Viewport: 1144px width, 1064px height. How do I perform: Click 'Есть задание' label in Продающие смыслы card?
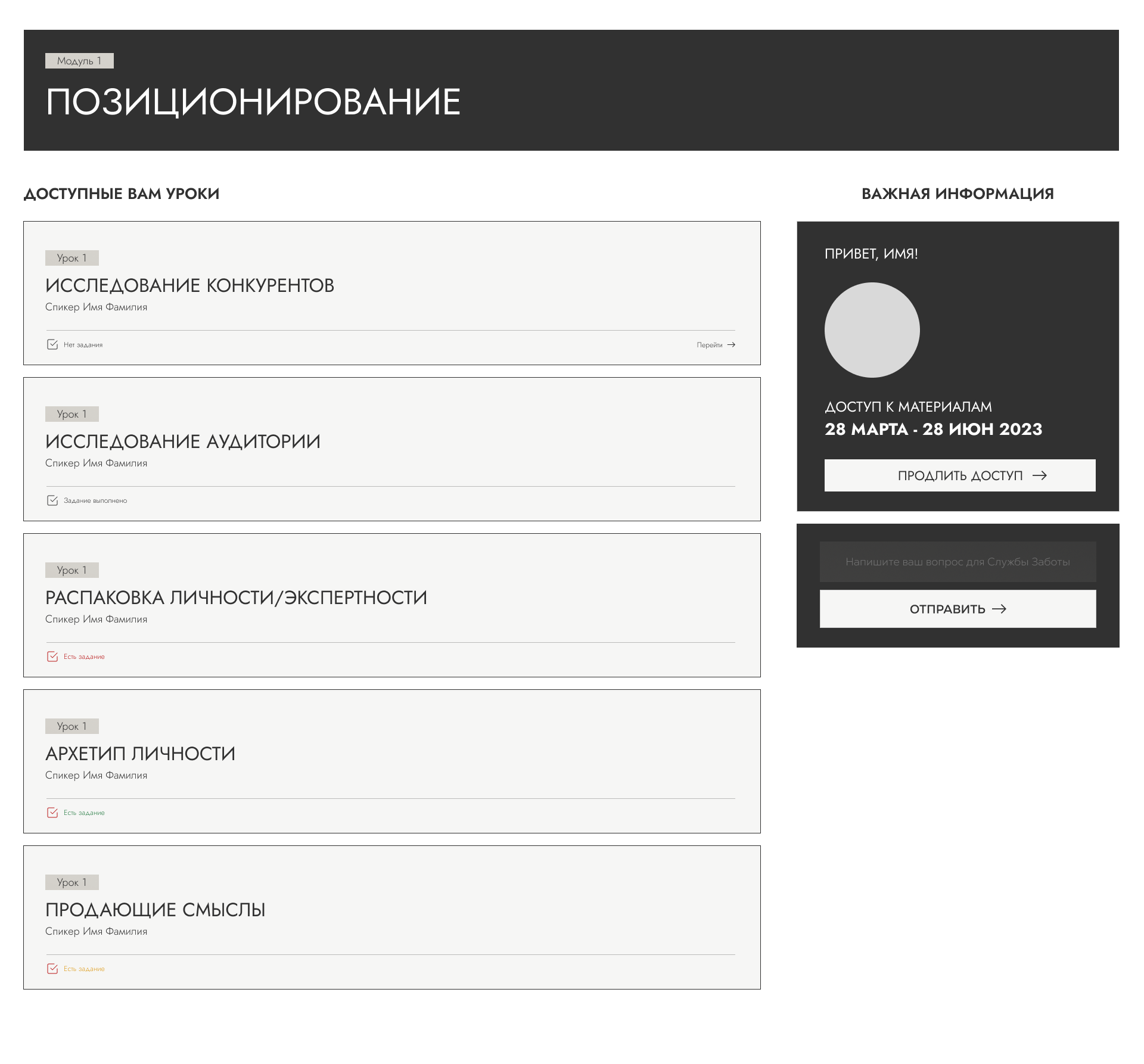pyautogui.click(x=84, y=969)
